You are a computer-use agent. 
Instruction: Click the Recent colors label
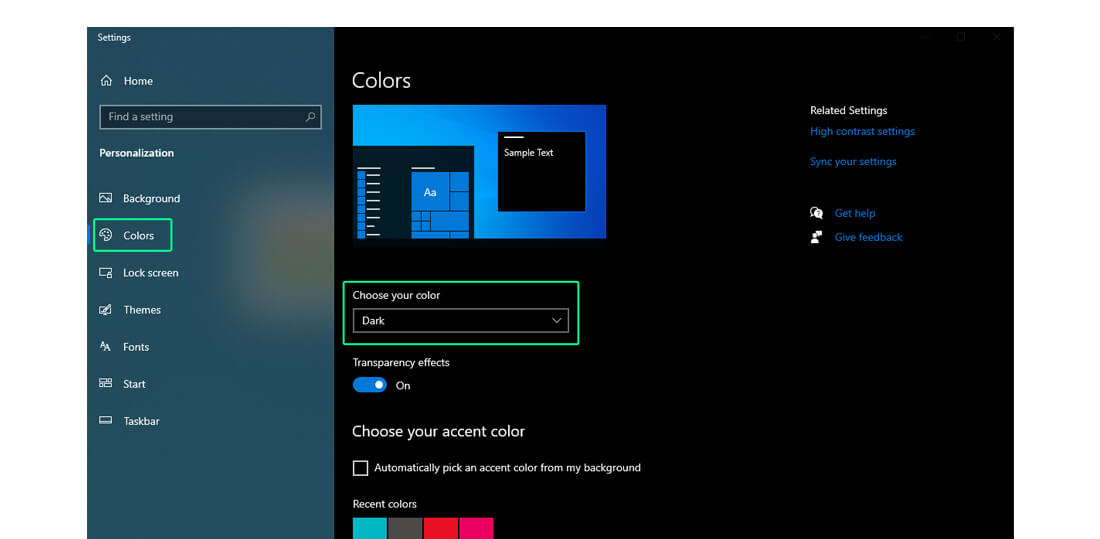pos(384,504)
